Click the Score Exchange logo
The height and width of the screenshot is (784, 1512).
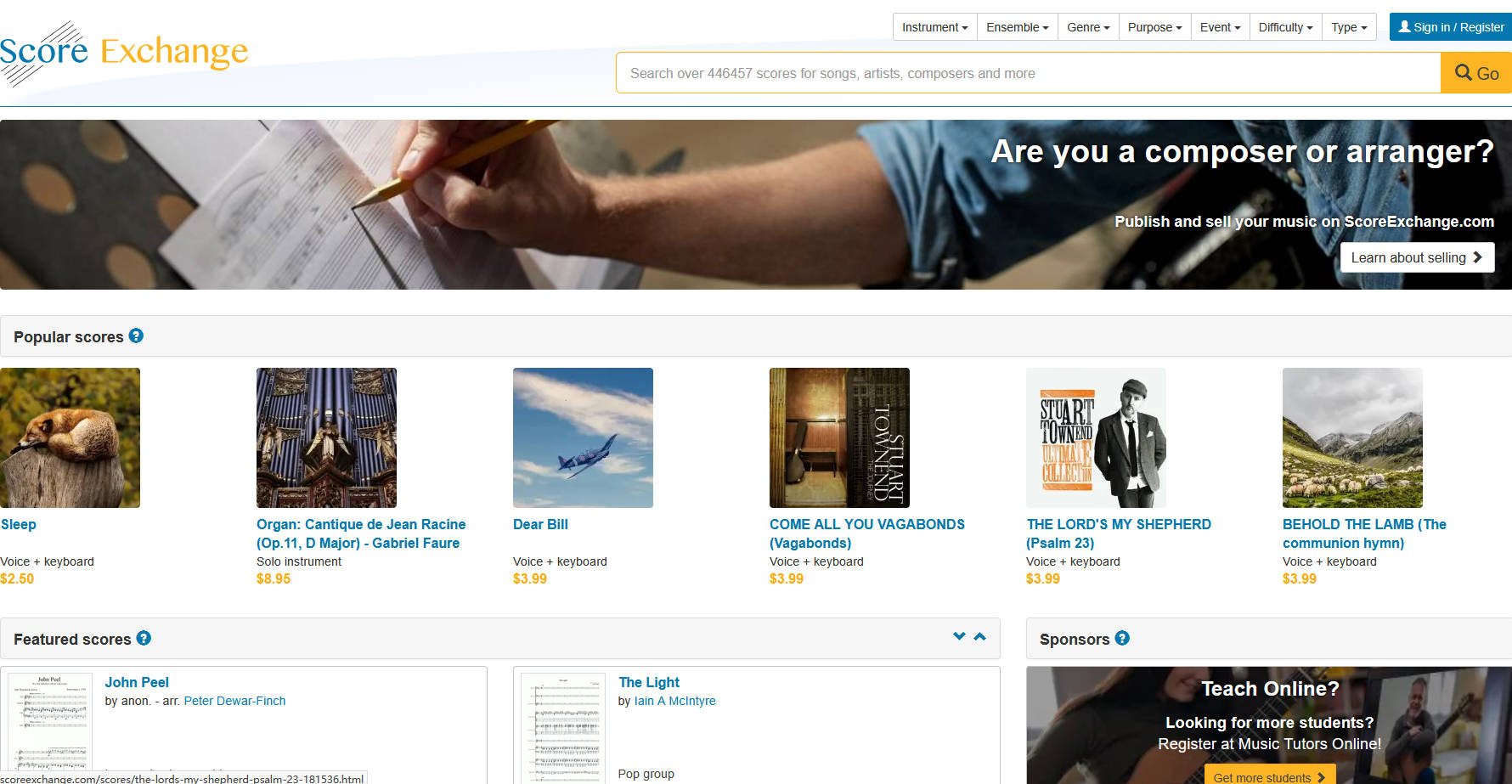pyautogui.click(x=124, y=53)
